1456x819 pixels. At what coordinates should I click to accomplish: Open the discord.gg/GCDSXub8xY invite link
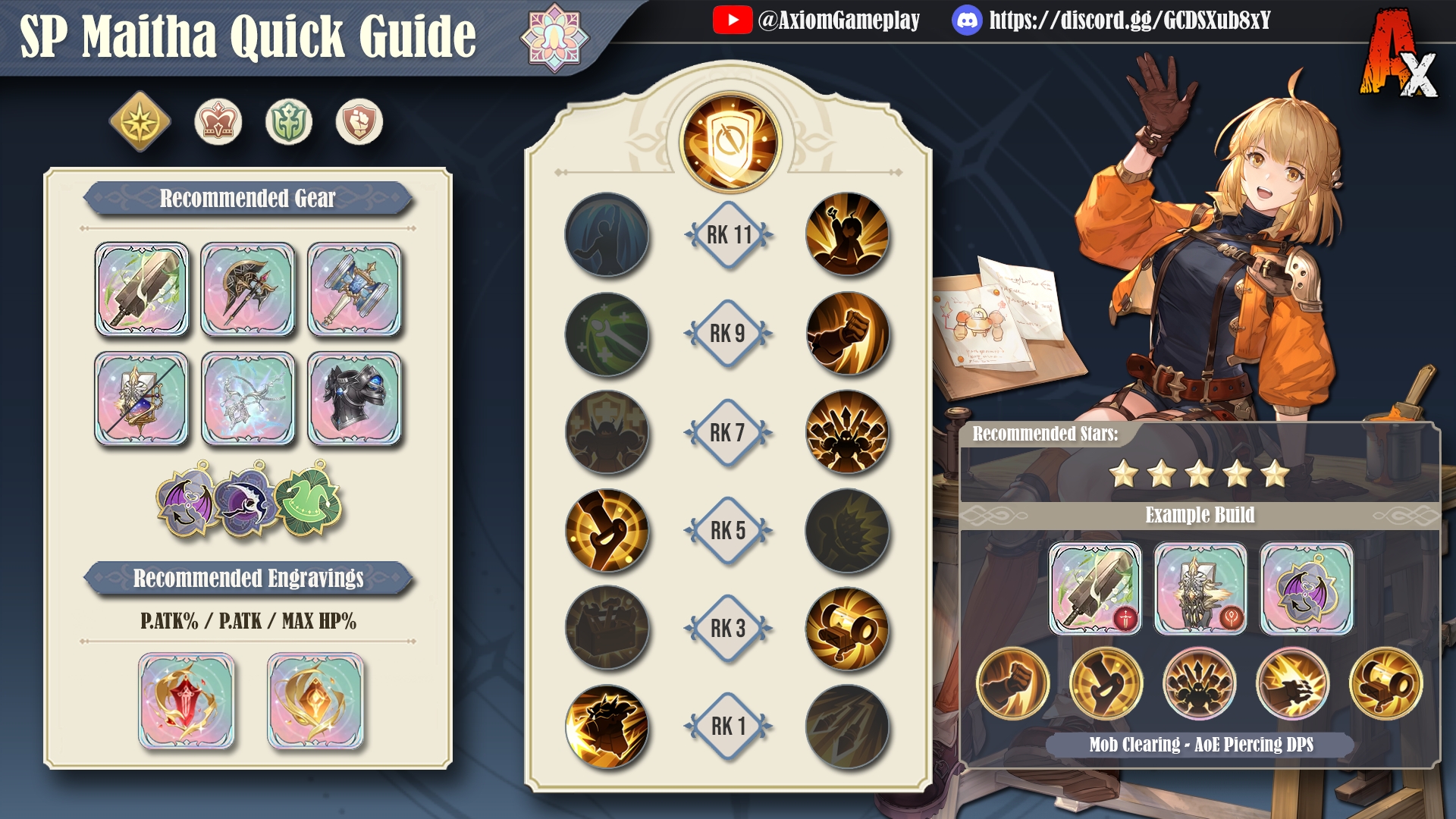point(1130,20)
